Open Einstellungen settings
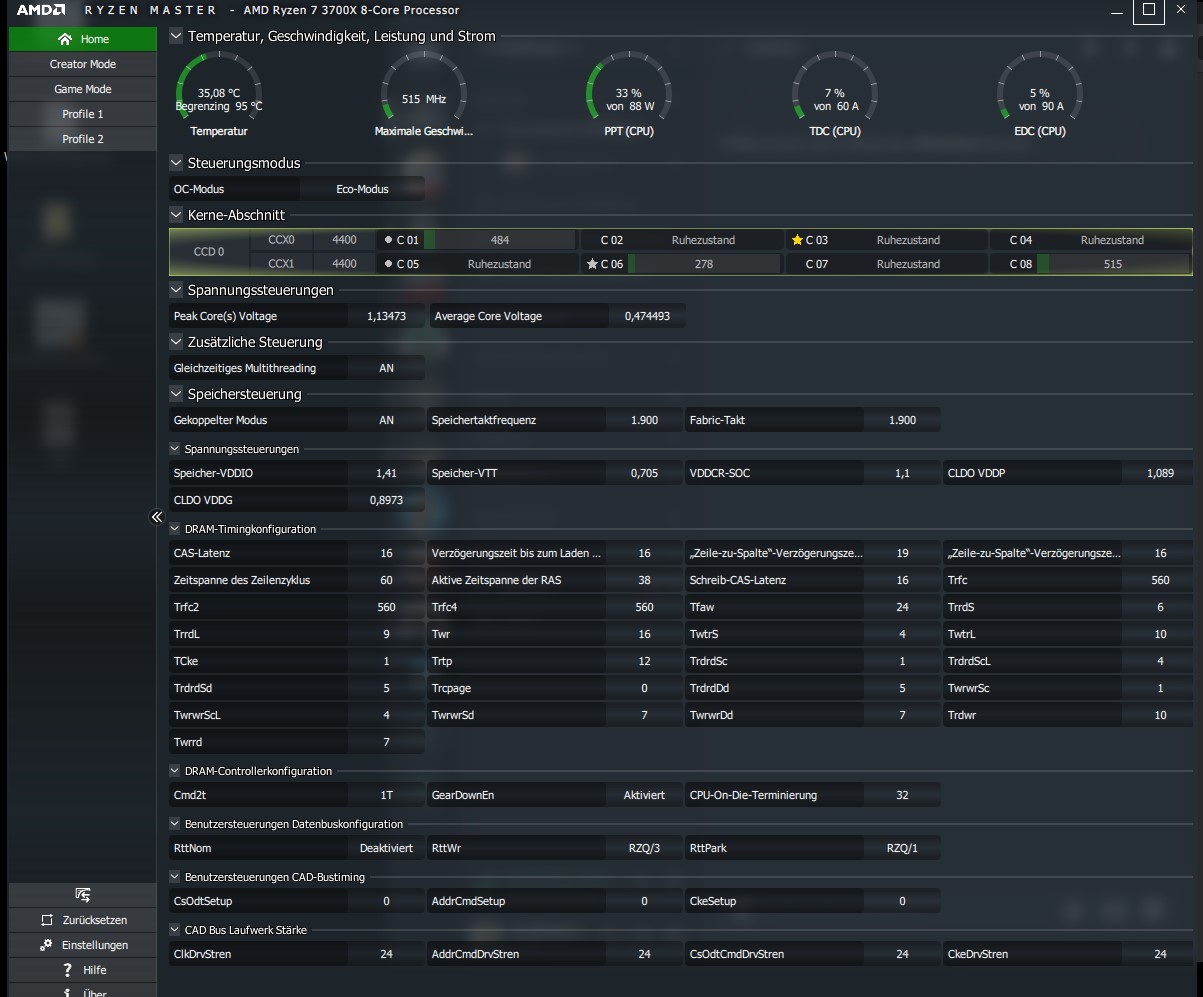Image resolution: width=1203 pixels, height=997 pixels. tap(83, 945)
